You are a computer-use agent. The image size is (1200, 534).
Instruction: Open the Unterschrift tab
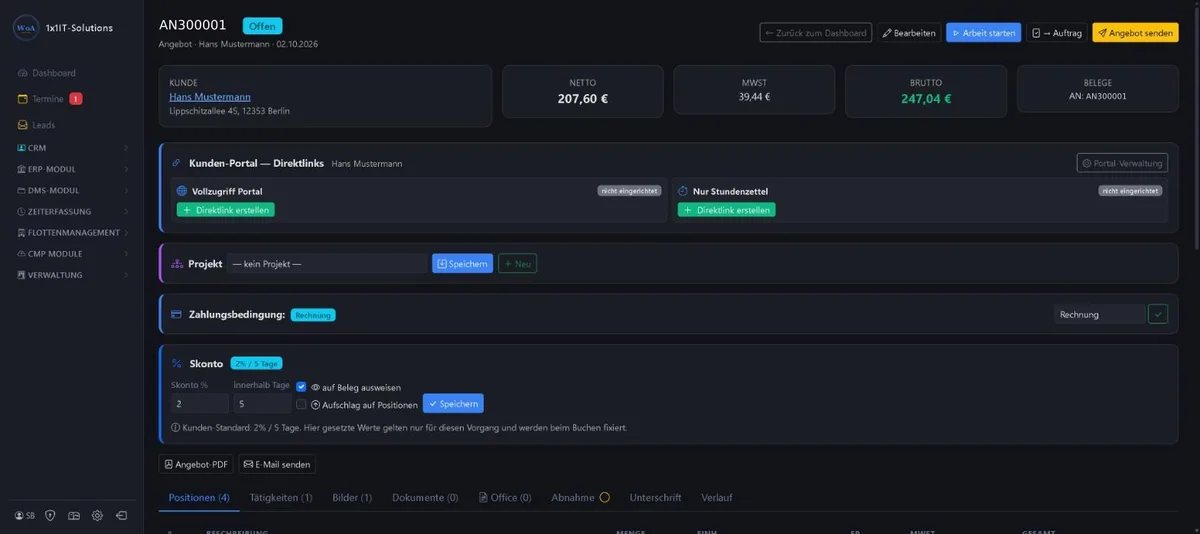[x=655, y=498]
